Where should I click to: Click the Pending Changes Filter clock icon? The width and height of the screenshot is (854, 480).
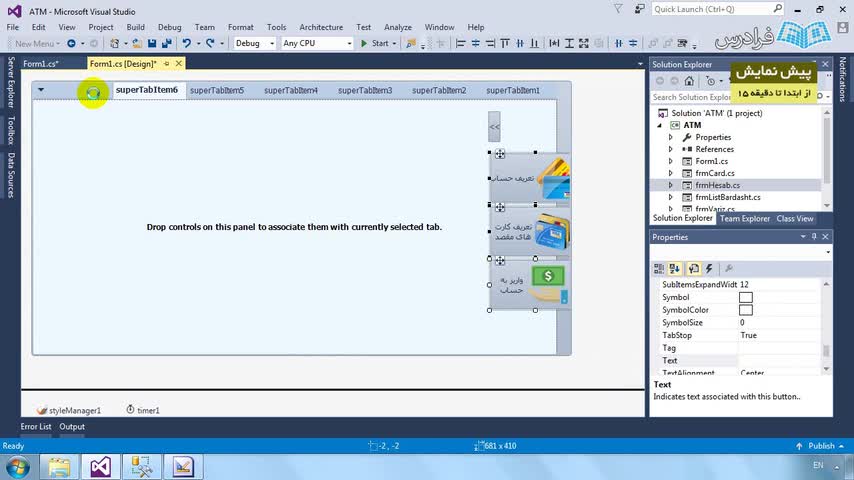coord(710,81)
